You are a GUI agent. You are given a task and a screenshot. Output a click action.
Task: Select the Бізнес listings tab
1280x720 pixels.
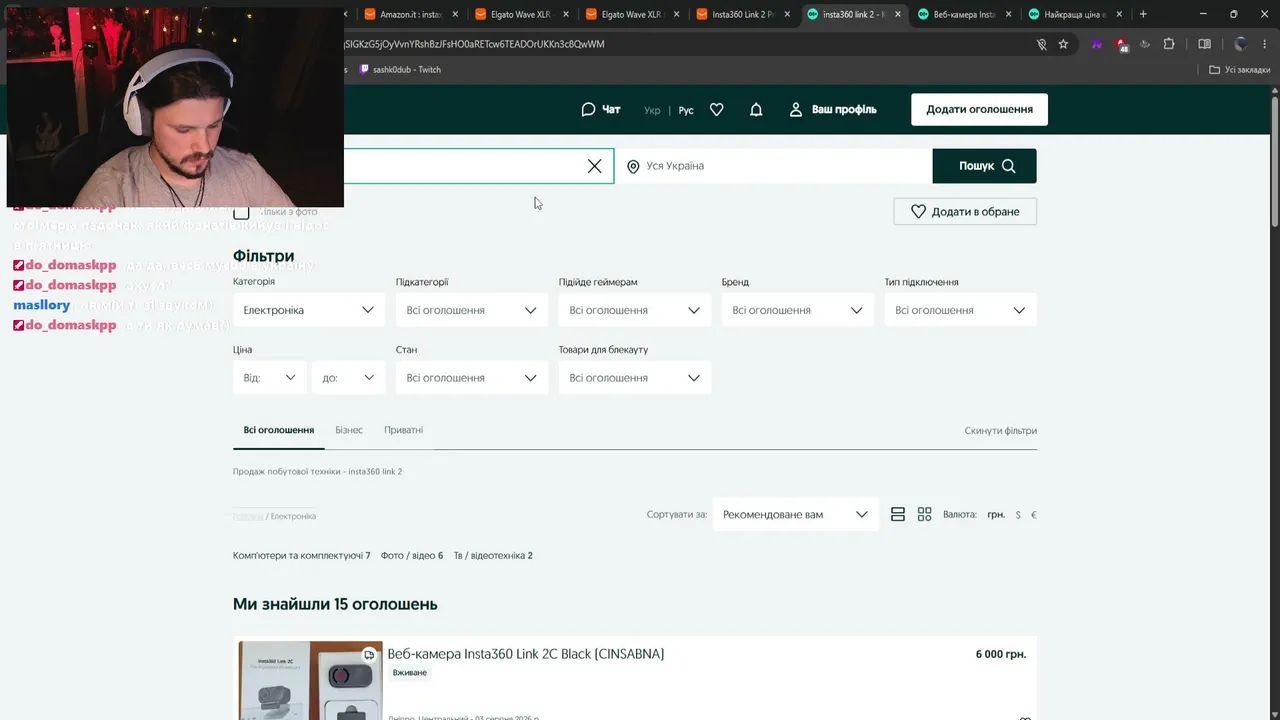(x=349, y=430)
